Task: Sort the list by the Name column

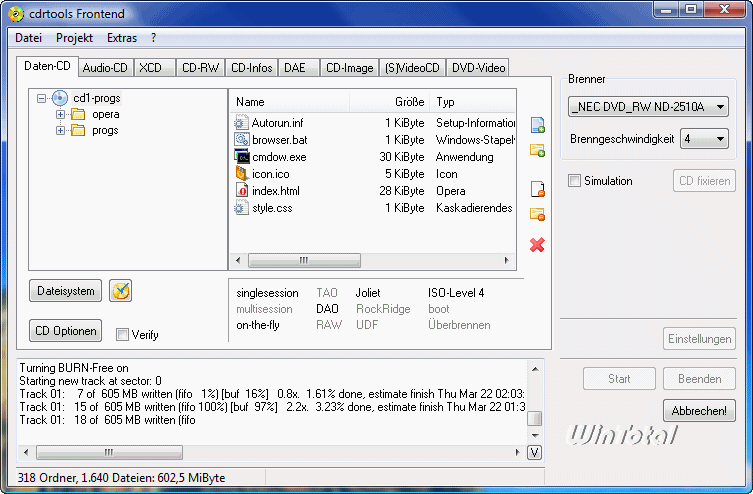Action: pos(290,102)
